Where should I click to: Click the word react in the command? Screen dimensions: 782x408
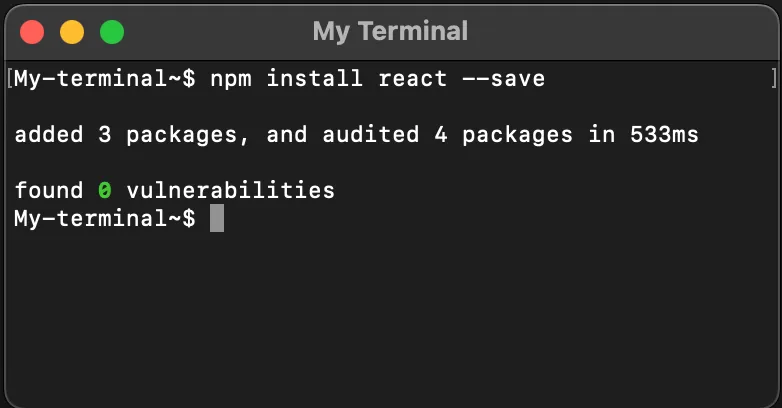[x=412, y=79]
